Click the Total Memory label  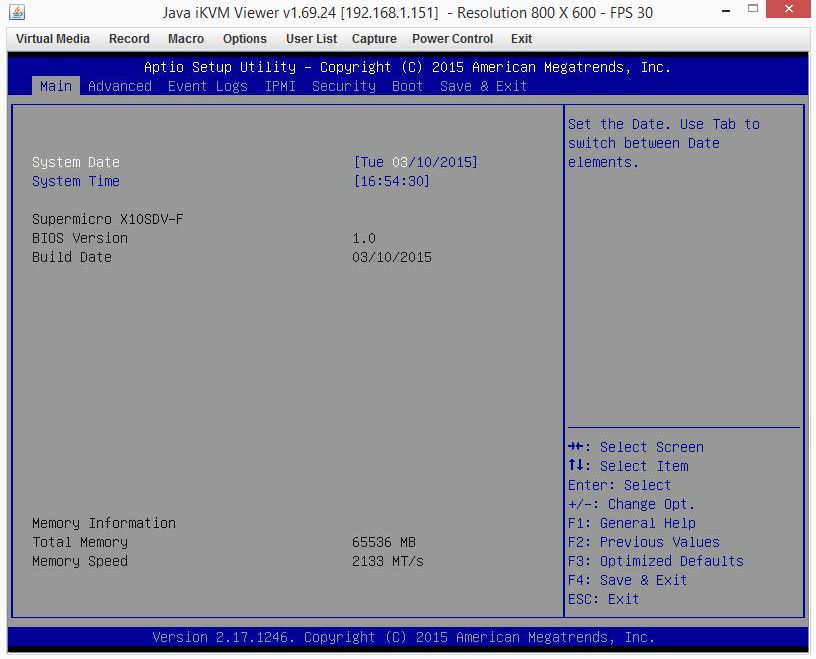(80, 542)
